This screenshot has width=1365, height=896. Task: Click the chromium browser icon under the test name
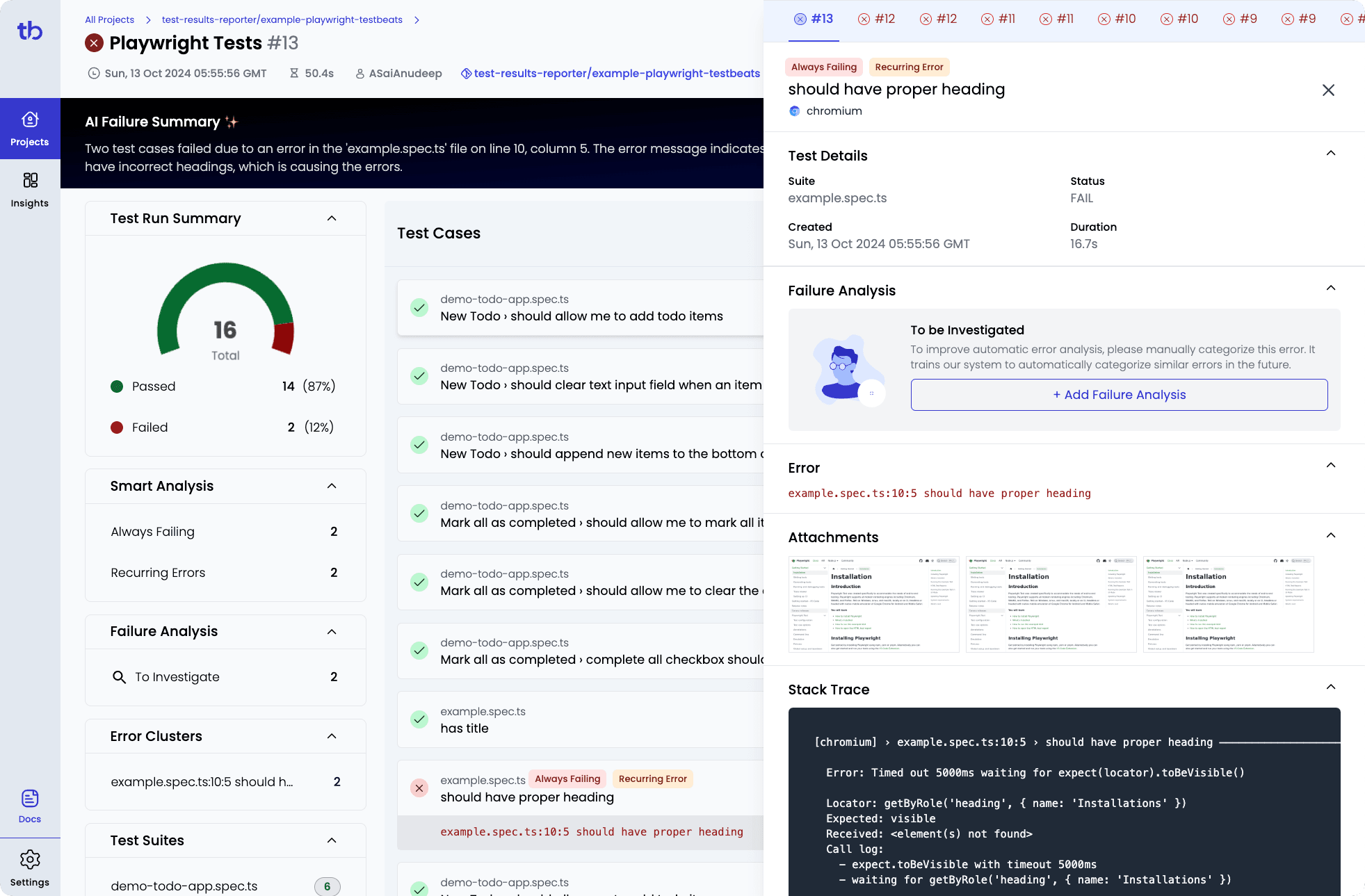coord(794,111)
